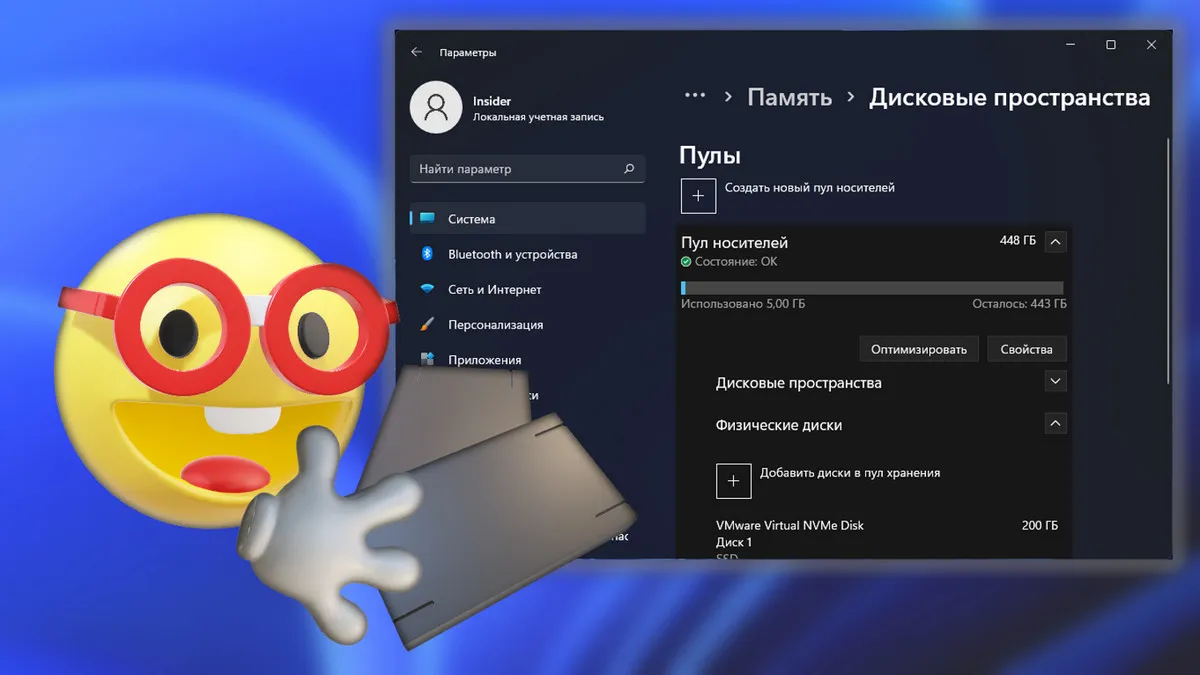Click the Пулы heading
The width and height of the screenshot is (1200, 675).
[710, 156]
